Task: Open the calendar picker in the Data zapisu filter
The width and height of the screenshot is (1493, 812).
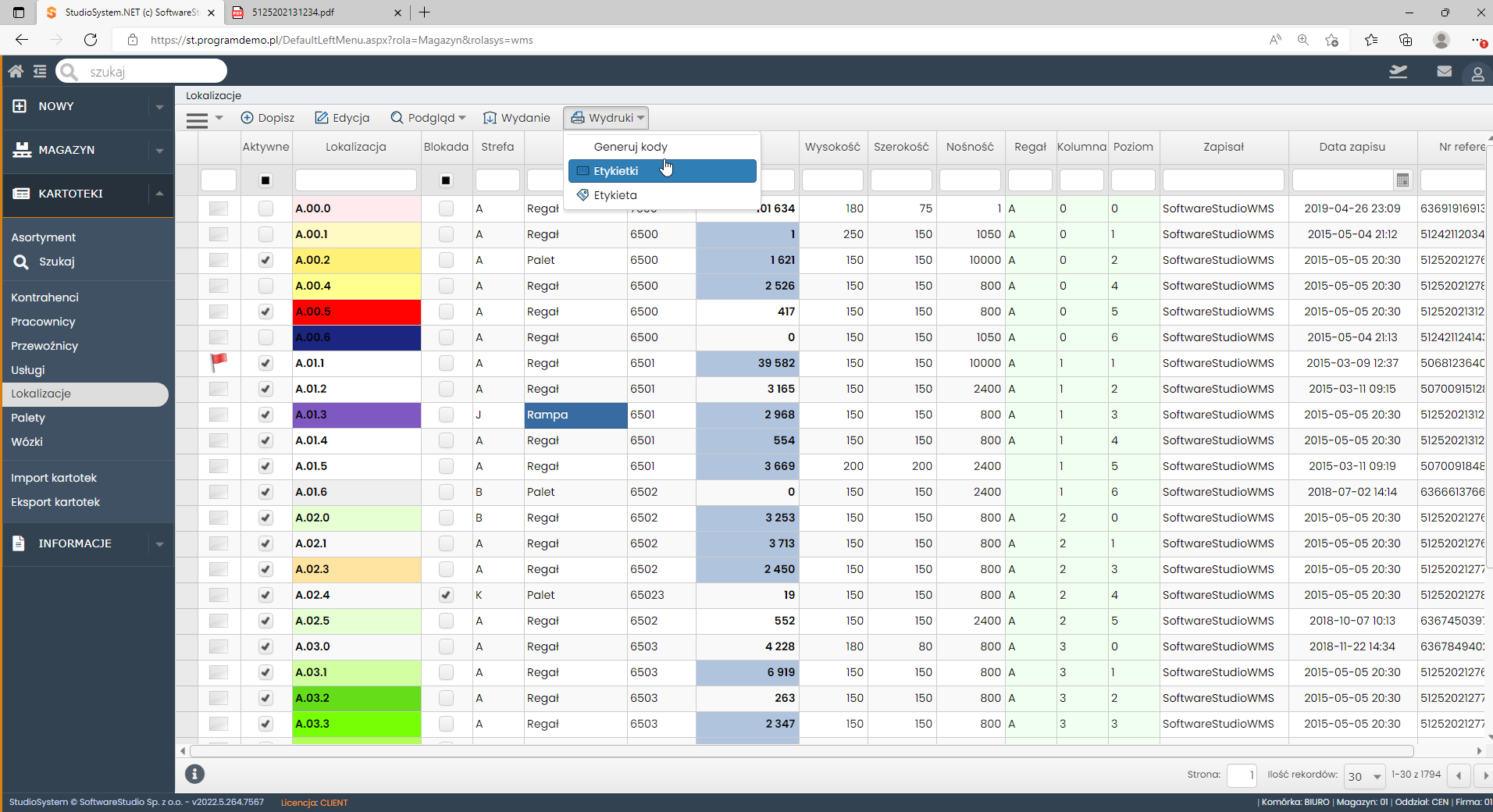Action: click(1402, 180)
